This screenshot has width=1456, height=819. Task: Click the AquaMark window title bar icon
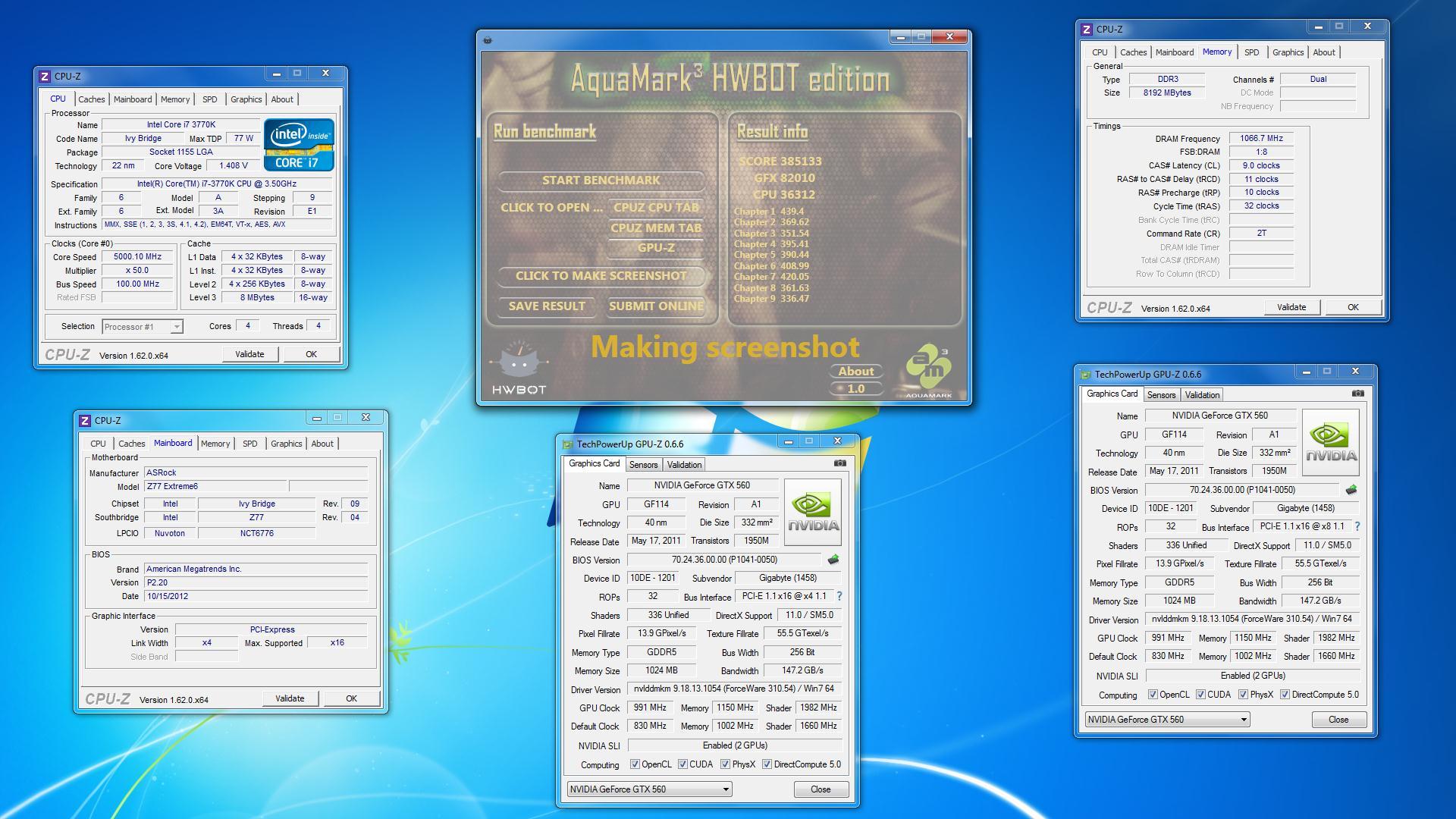tap(488, 39)
